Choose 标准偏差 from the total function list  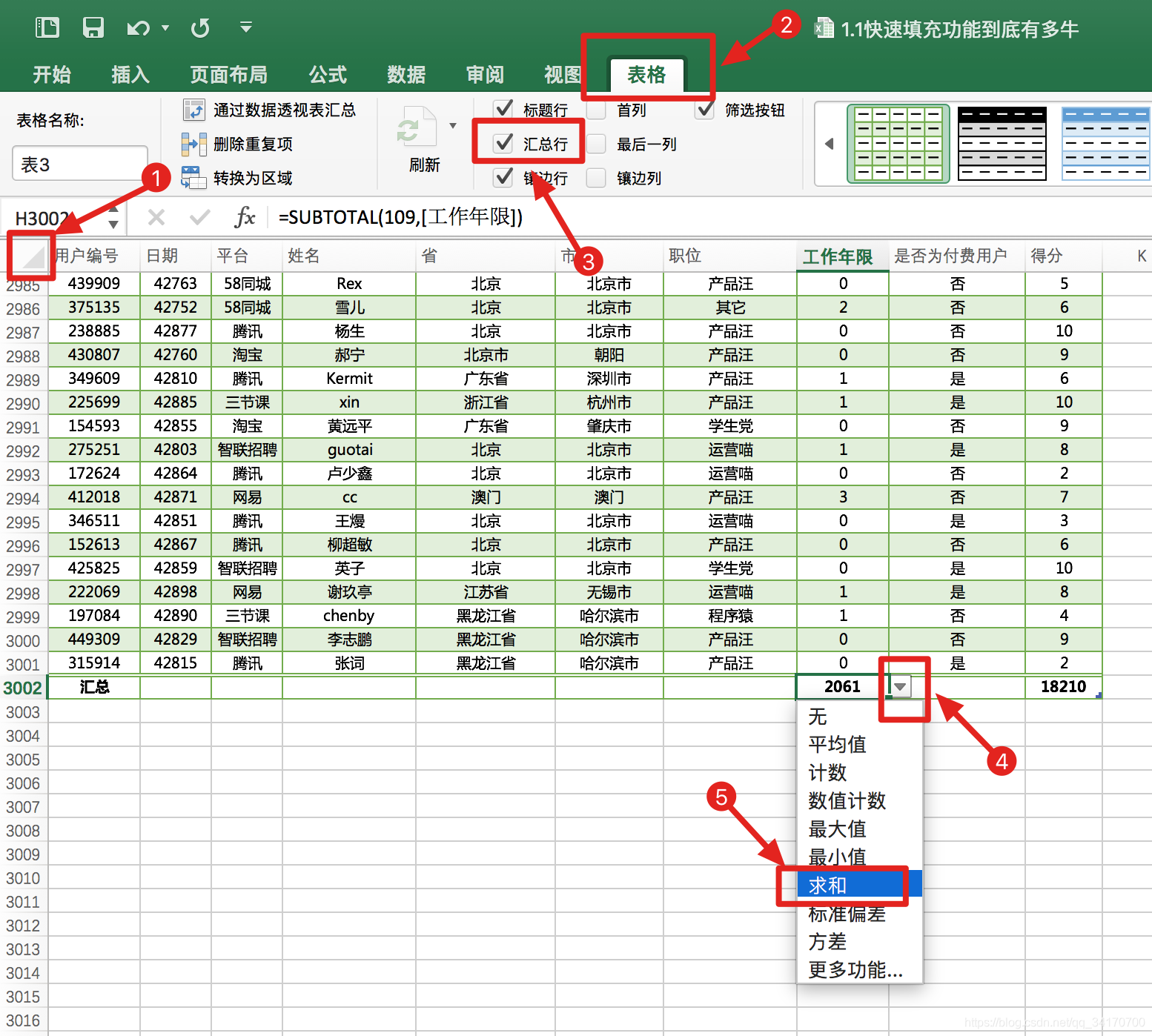pyautogui.click(x=860, y=914)
